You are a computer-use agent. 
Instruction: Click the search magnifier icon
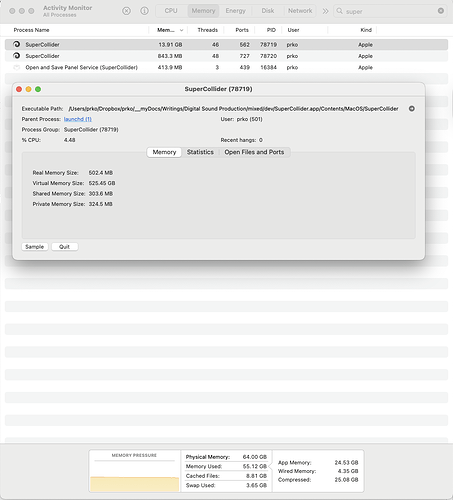(x=339, y=11)
